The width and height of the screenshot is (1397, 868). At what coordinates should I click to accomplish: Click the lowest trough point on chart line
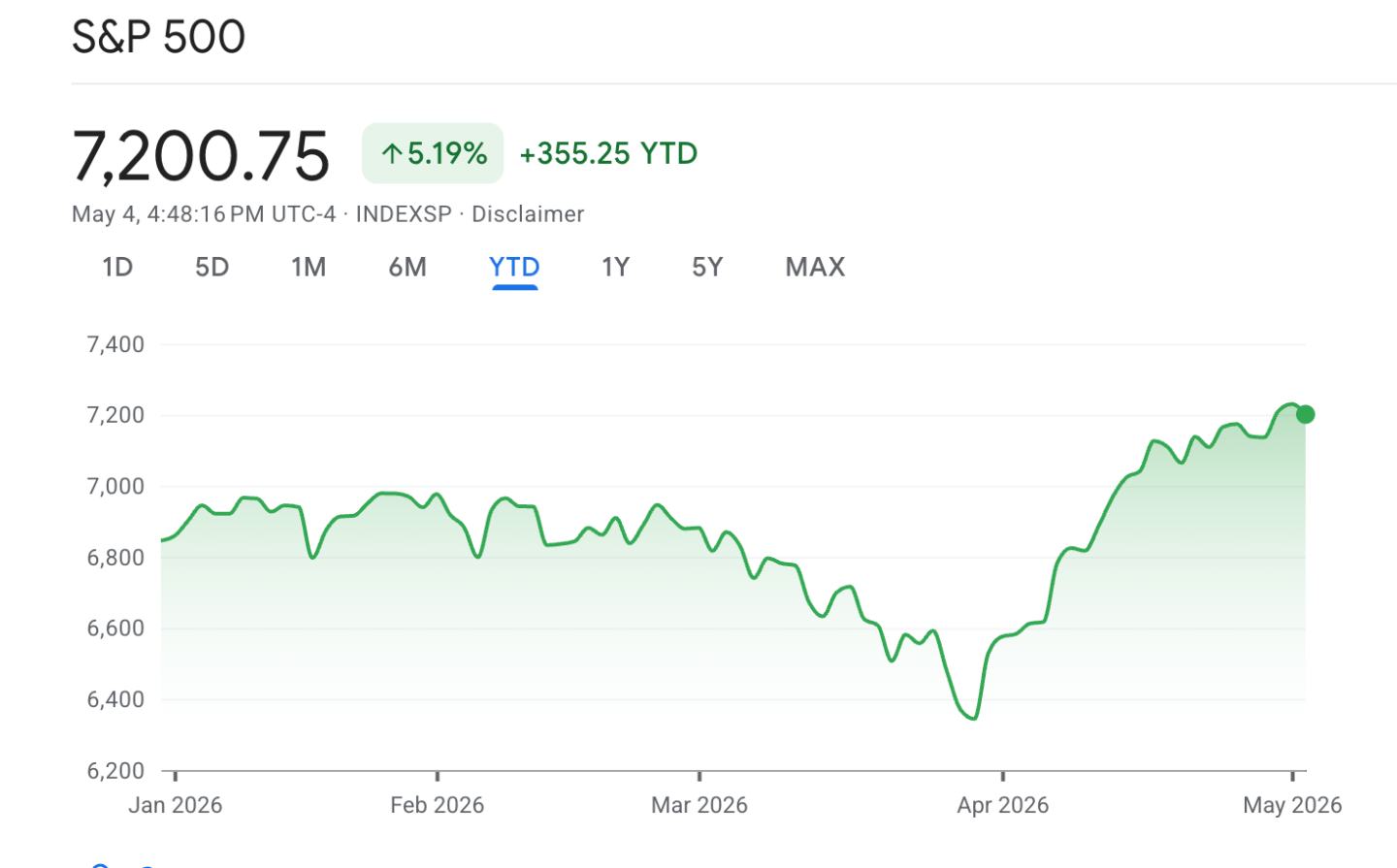(973, 719)
